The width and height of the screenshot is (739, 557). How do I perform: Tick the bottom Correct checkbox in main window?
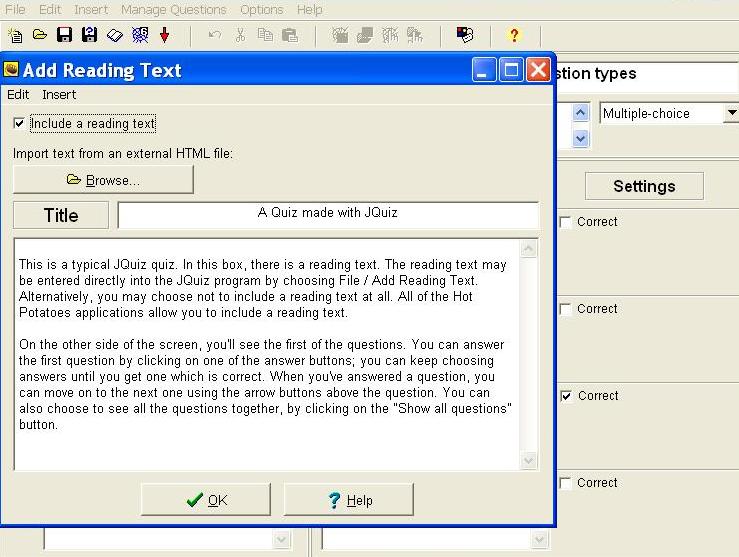[565, 483]
